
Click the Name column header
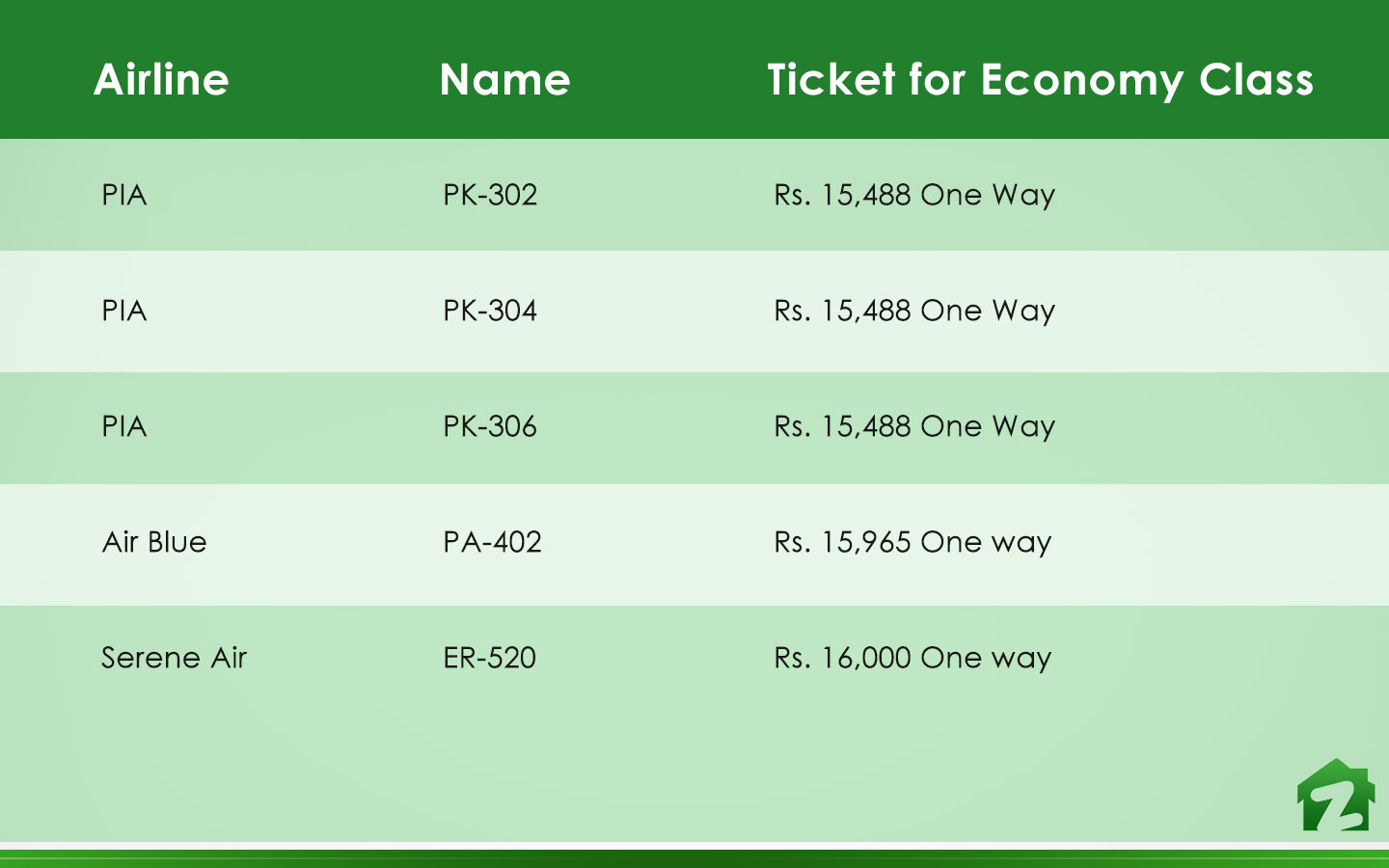click(504, 79)
